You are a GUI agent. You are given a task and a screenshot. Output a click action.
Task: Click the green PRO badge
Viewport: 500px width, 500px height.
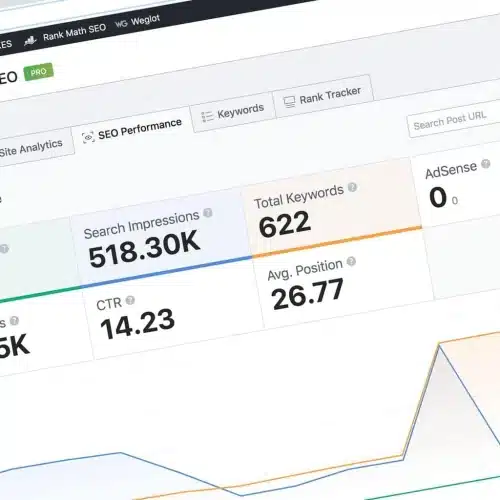(39, 72)
